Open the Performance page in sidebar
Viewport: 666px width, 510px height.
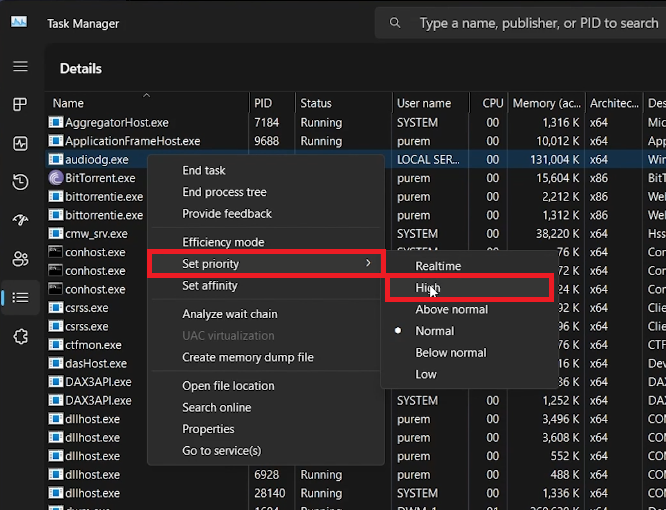(x=20, y=143)
